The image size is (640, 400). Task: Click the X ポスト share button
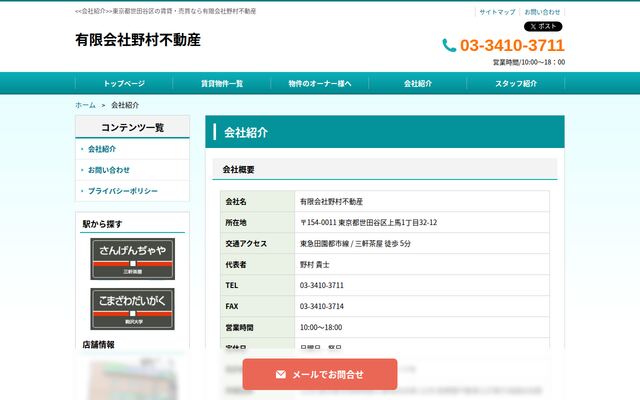(543, 27)
